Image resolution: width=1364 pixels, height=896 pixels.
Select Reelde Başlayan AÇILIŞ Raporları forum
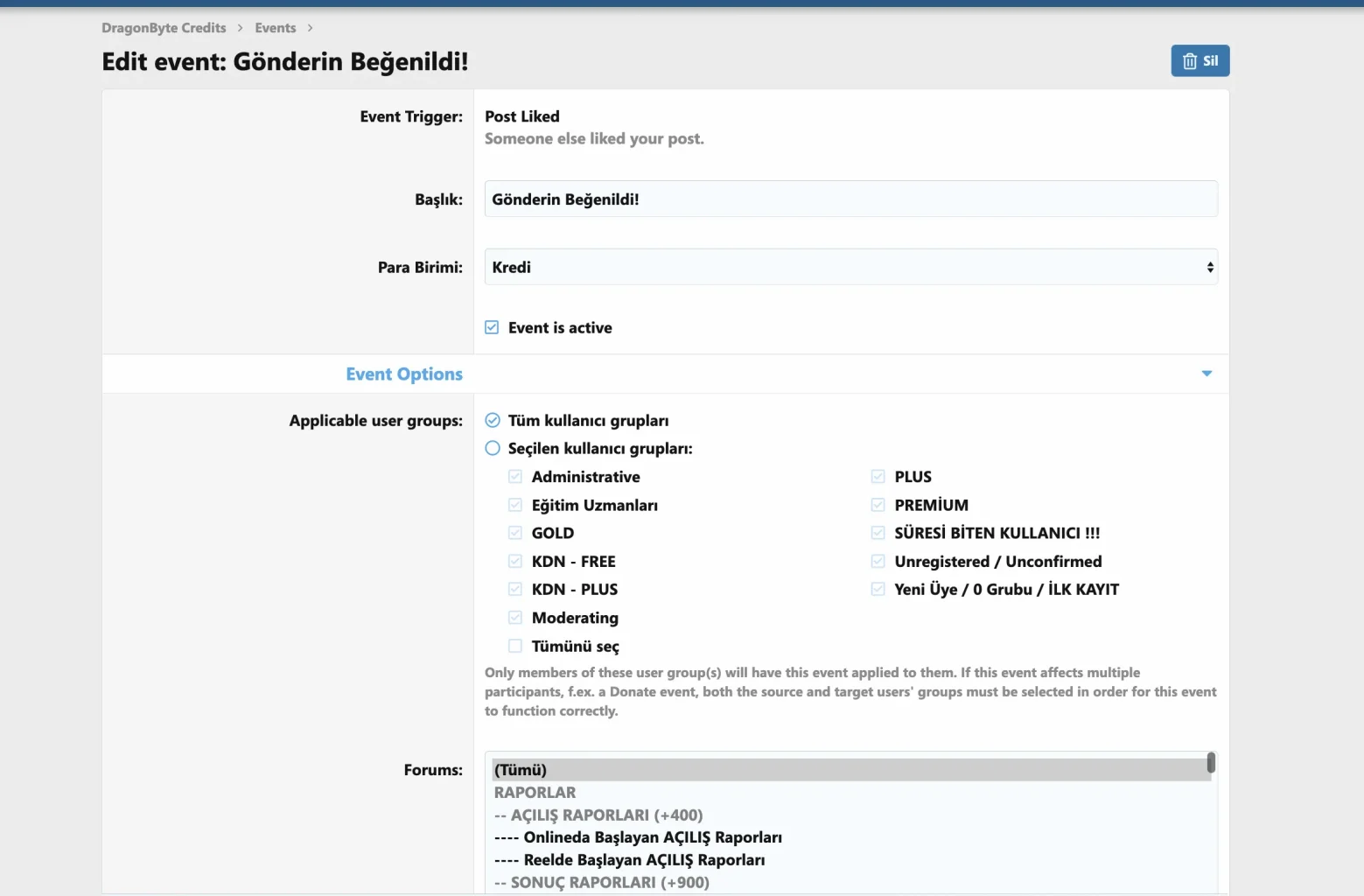coord(850,860)
